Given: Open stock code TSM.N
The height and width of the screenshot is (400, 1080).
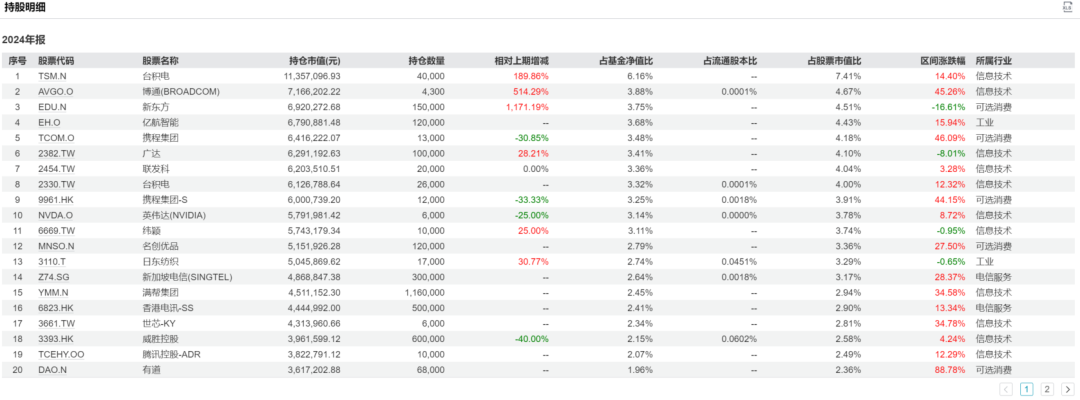Looking at the screenshot, I should tap(52, 76).
